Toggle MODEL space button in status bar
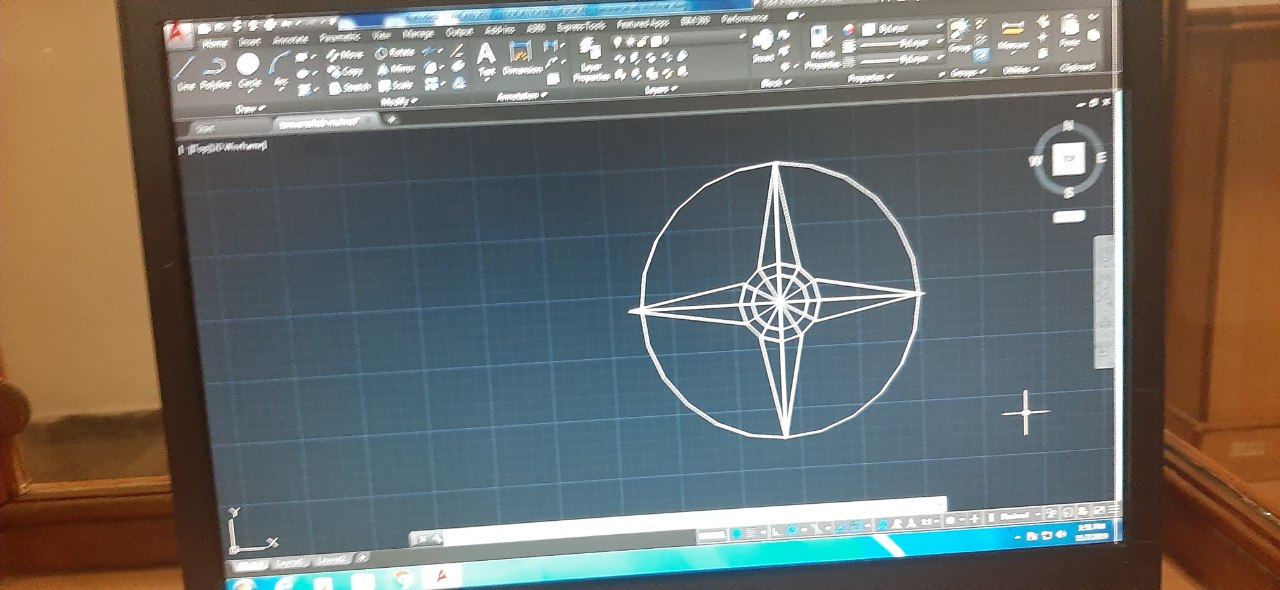 pyautogui.click(x=711, y=535)
